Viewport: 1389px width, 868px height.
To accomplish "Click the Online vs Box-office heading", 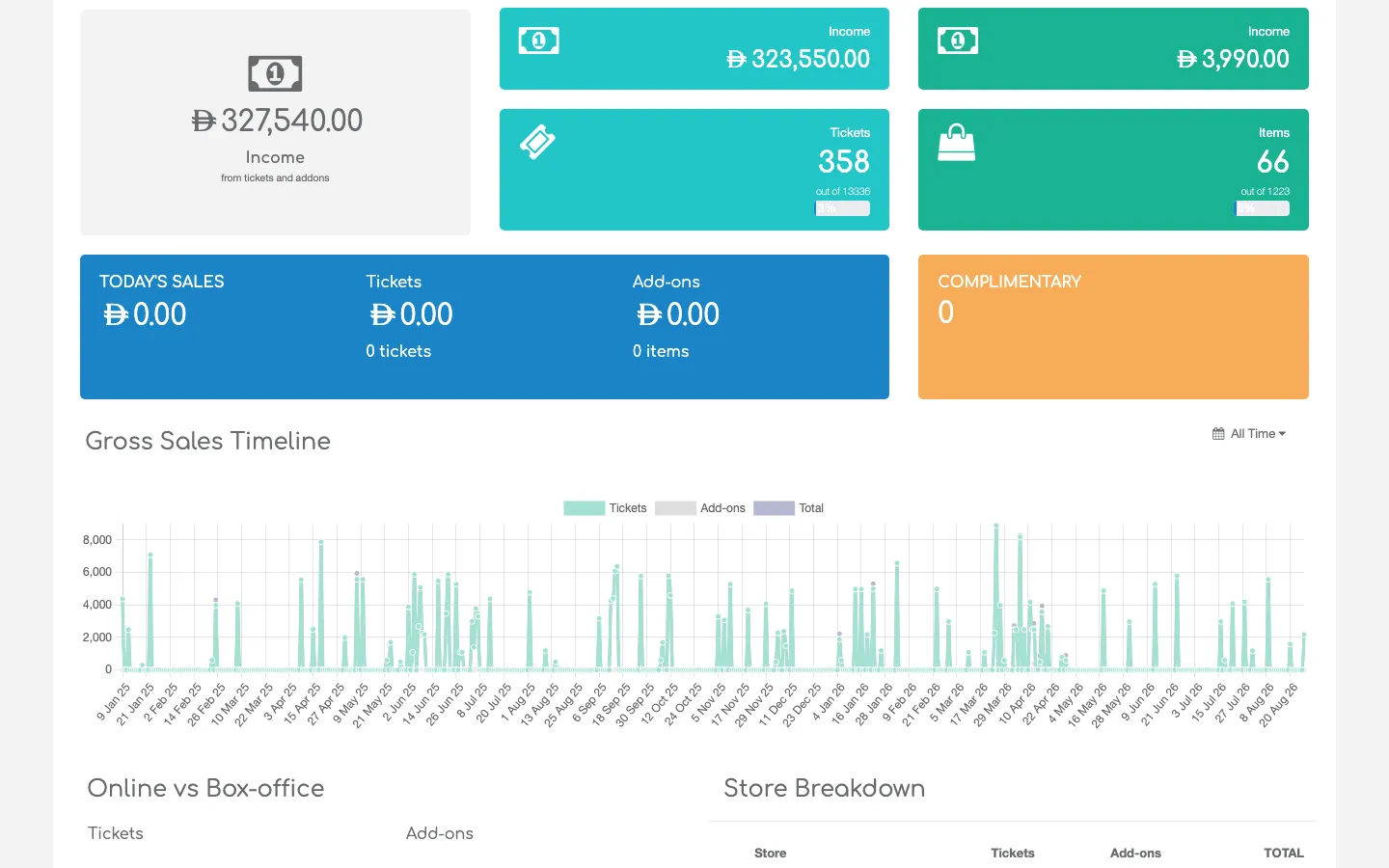I will [206, 788].
